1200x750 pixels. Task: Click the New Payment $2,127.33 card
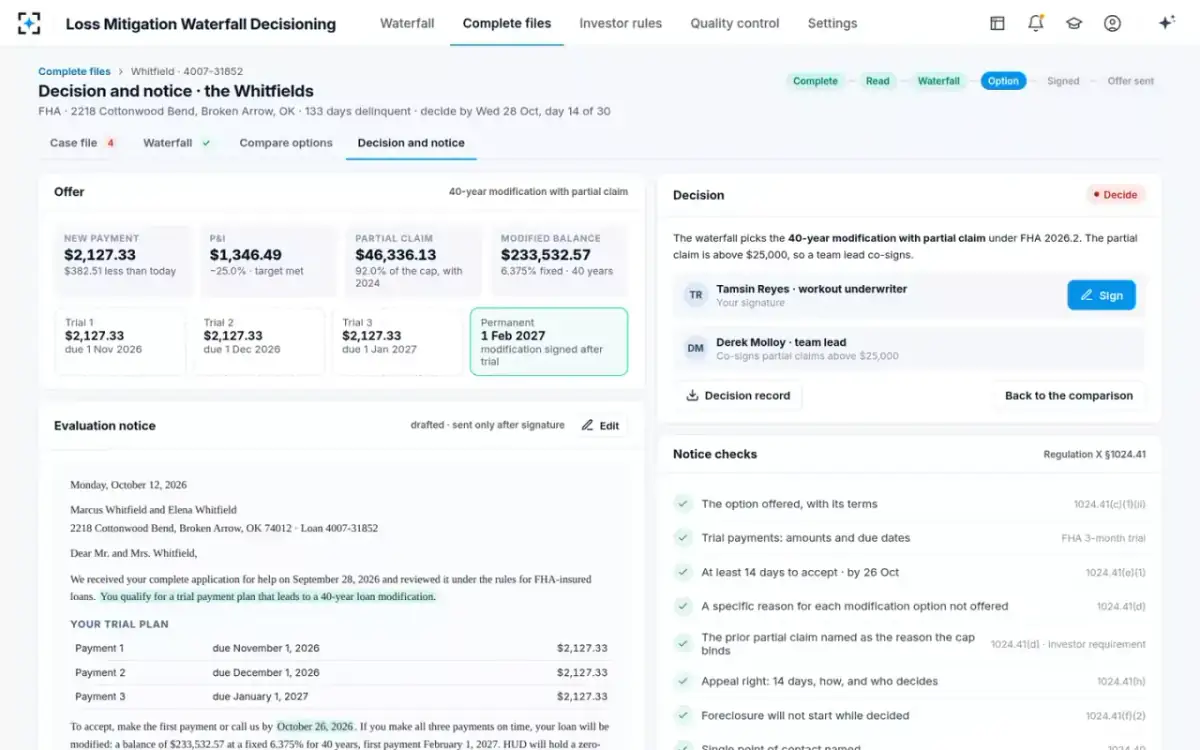[123, 261]
